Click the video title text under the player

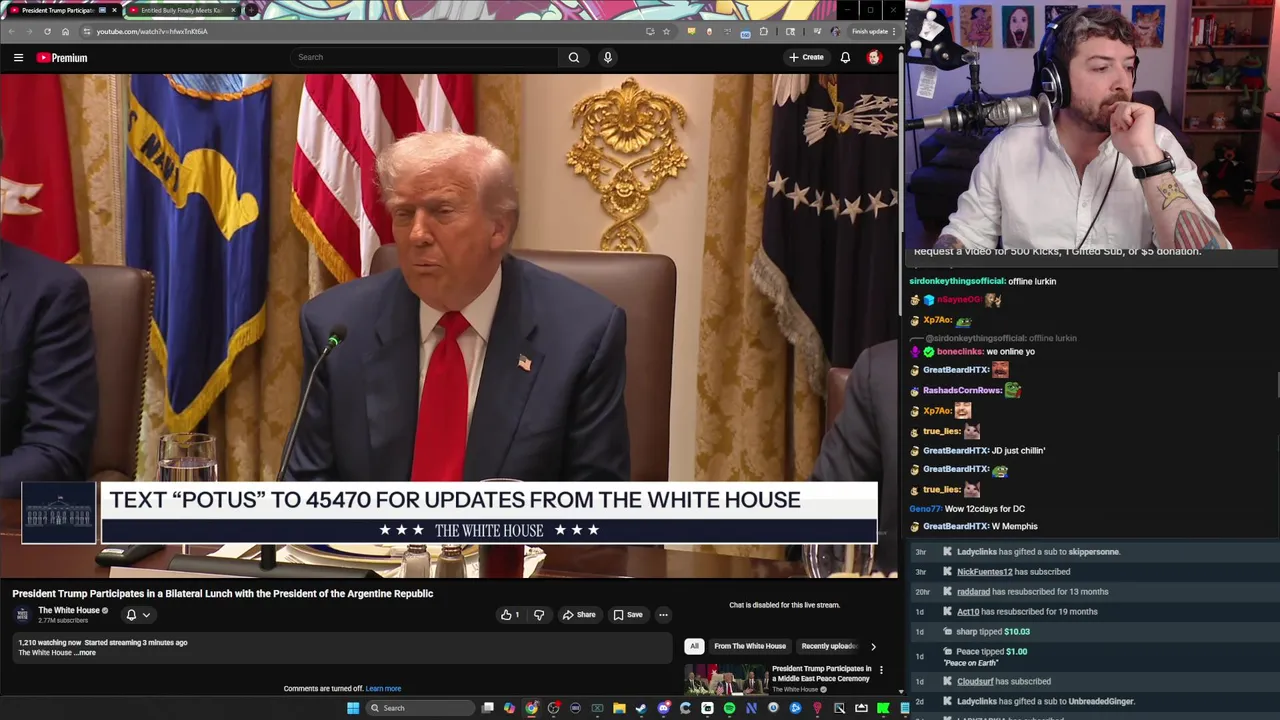point(222,594)
